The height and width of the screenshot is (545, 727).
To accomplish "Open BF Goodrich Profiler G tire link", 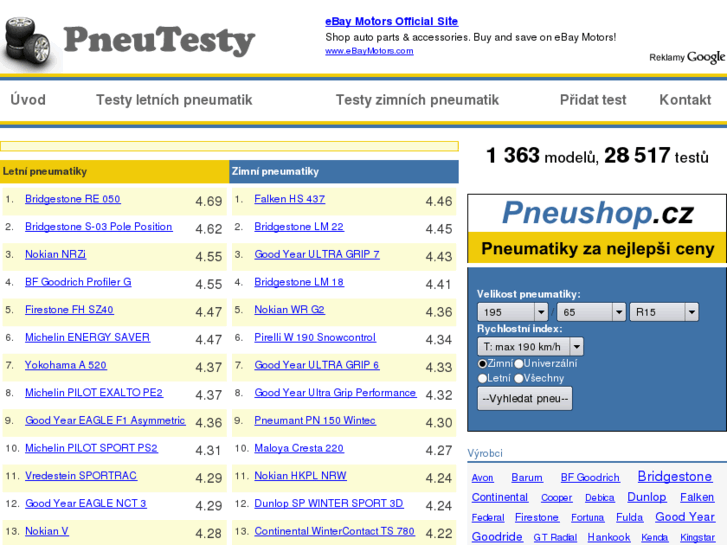I will (x=78, y=282).
